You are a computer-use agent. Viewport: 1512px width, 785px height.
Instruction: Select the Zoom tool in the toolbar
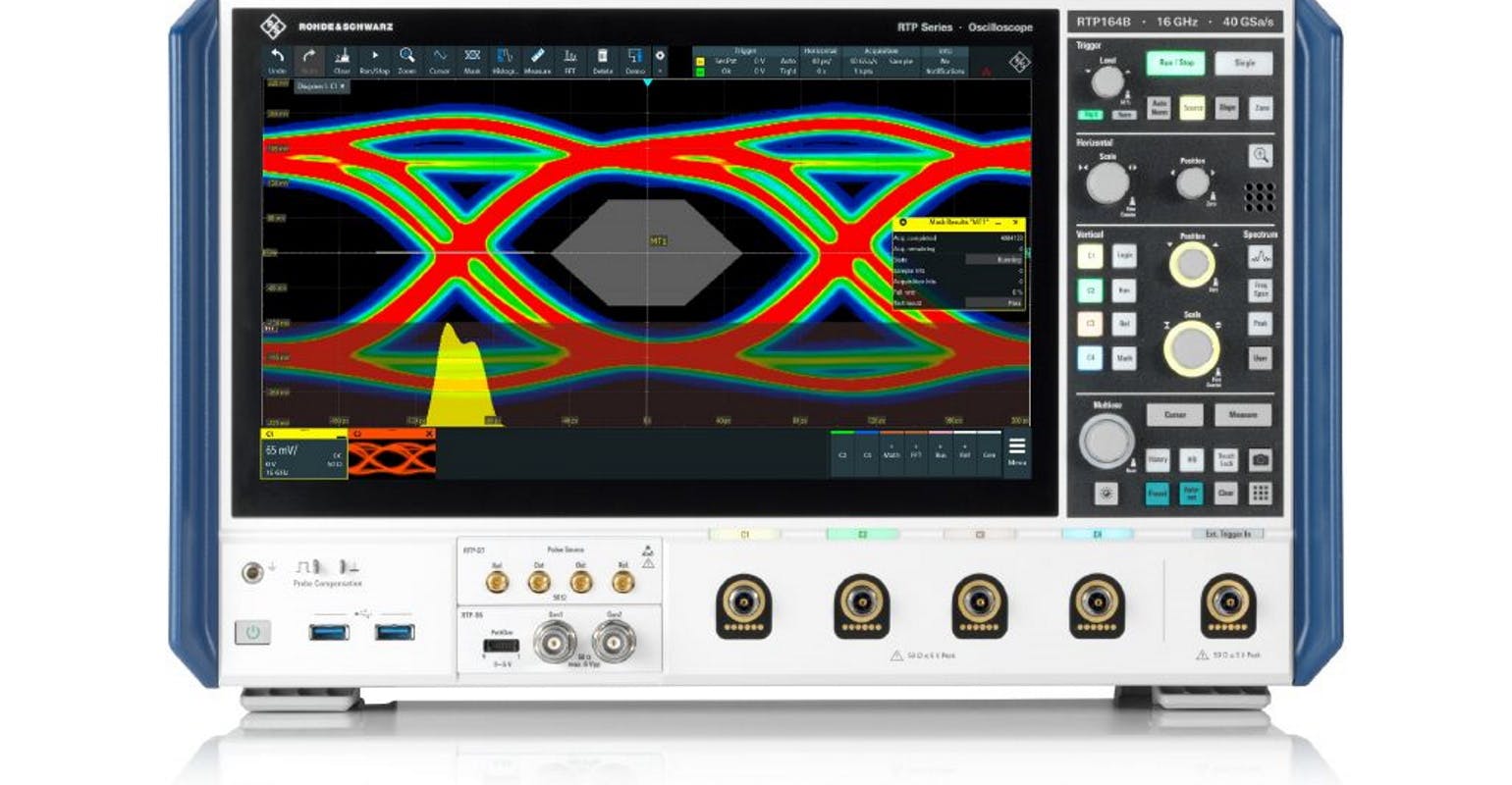[406, 62]
